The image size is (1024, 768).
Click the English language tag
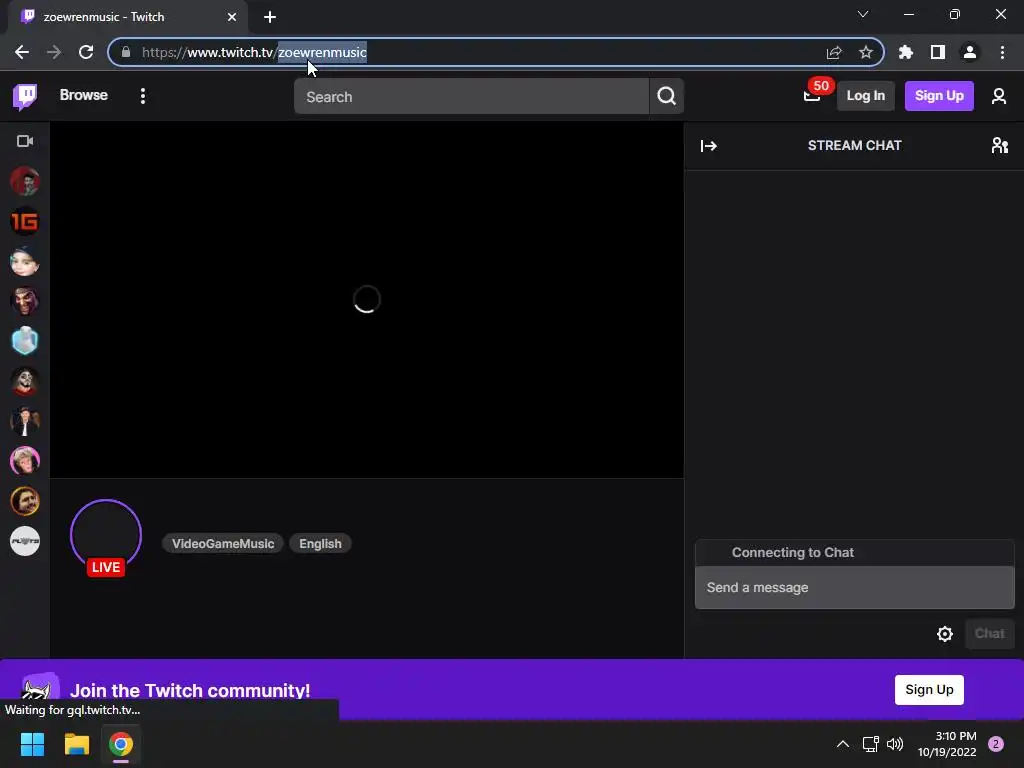pyautogui.click(x=320, y=543)
